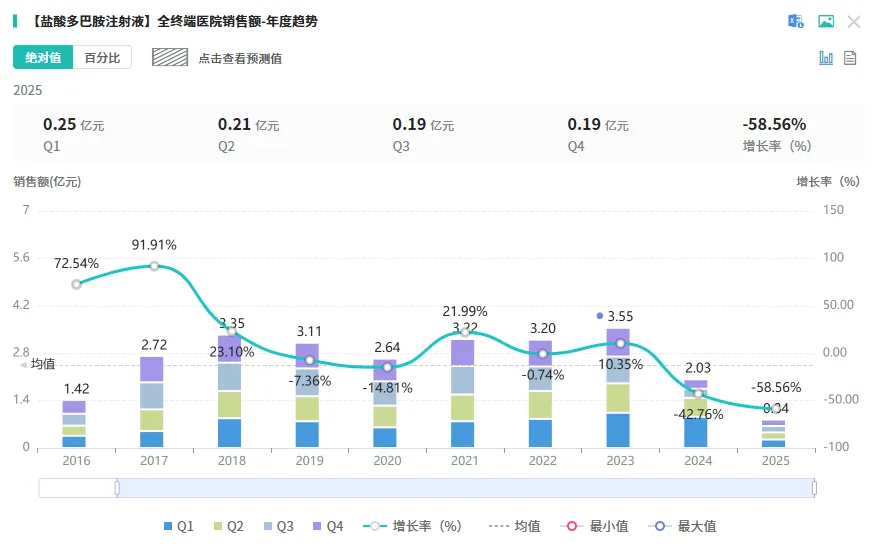Click the 2023 stacked bar
The width and height of the screenshot is (881, 548).
[618, 388]
